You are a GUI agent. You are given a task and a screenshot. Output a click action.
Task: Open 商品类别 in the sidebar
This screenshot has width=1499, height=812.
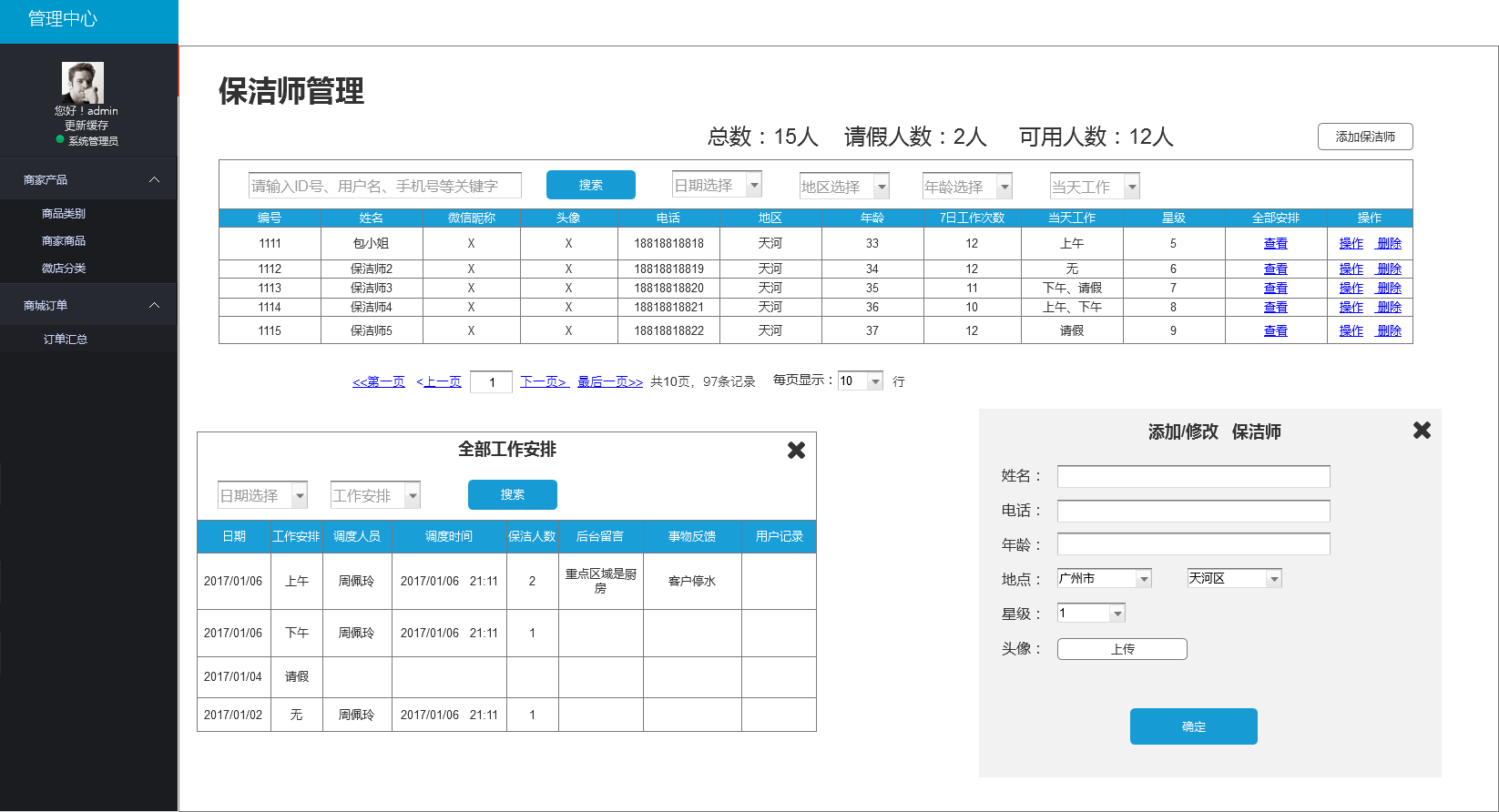tap(64, 214)
